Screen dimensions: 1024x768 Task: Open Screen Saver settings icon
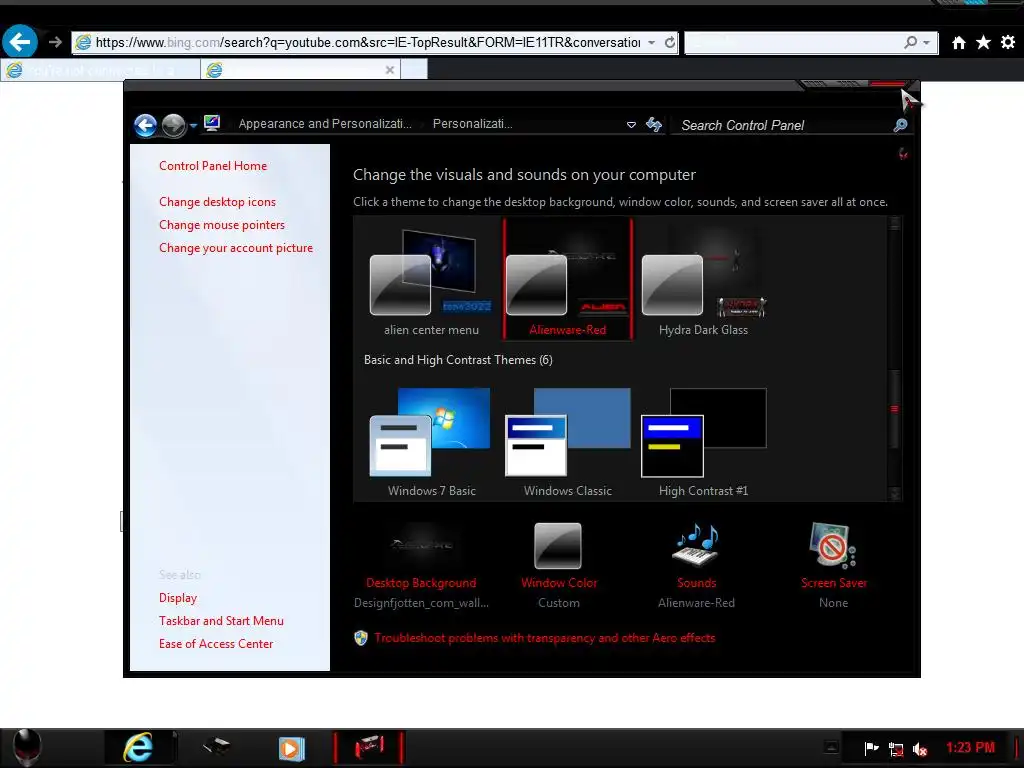[x=833, y=545]
